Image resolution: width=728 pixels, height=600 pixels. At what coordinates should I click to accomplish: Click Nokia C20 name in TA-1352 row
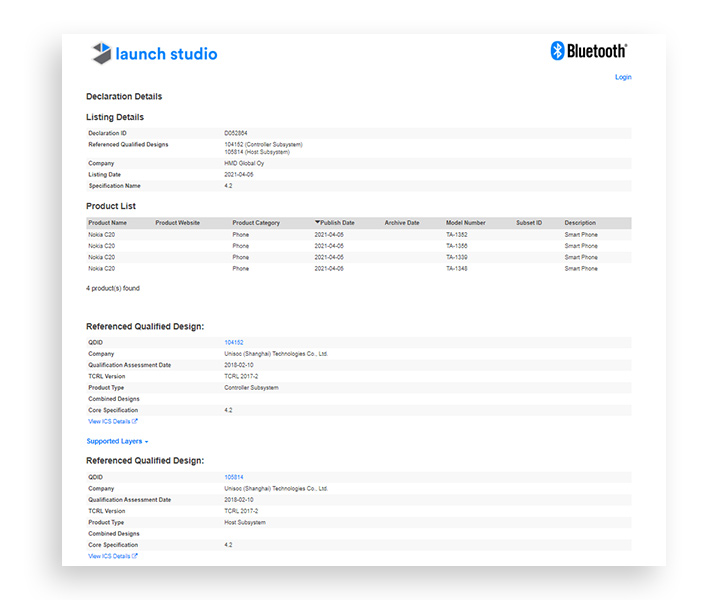click(x=102, y=235)
